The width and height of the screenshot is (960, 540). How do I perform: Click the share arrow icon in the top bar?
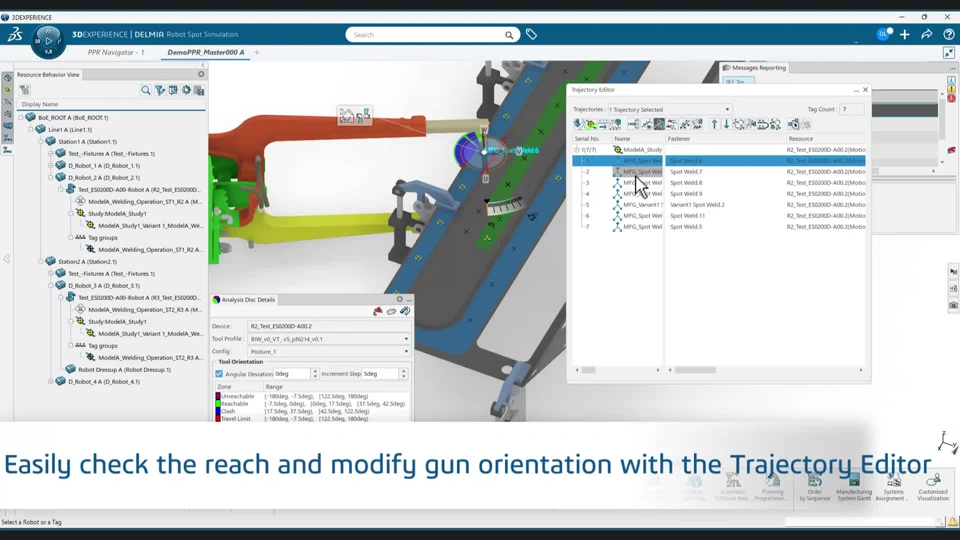pos(926,34)
